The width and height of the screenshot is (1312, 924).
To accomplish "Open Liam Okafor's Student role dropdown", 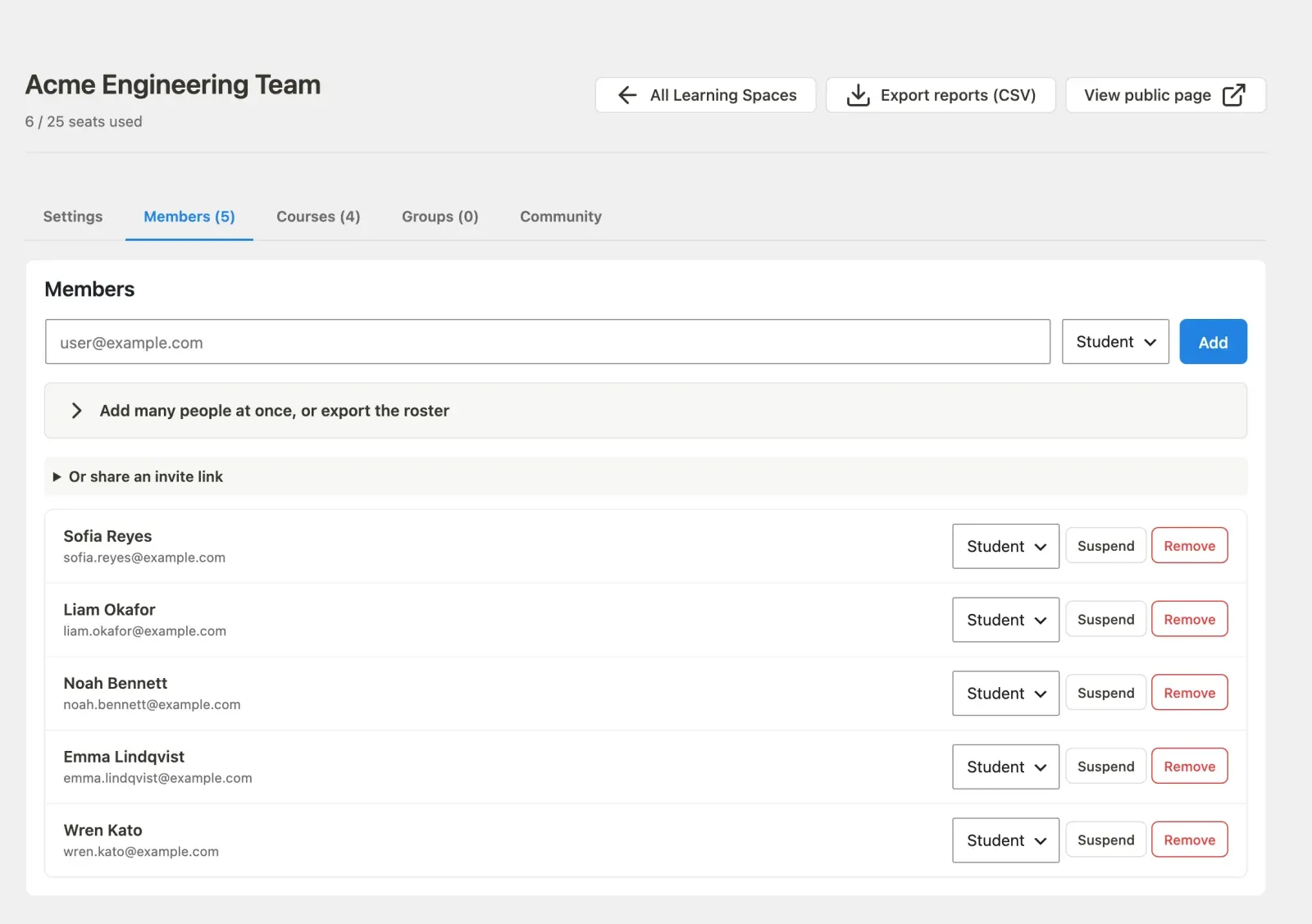I will [1005, 620].
